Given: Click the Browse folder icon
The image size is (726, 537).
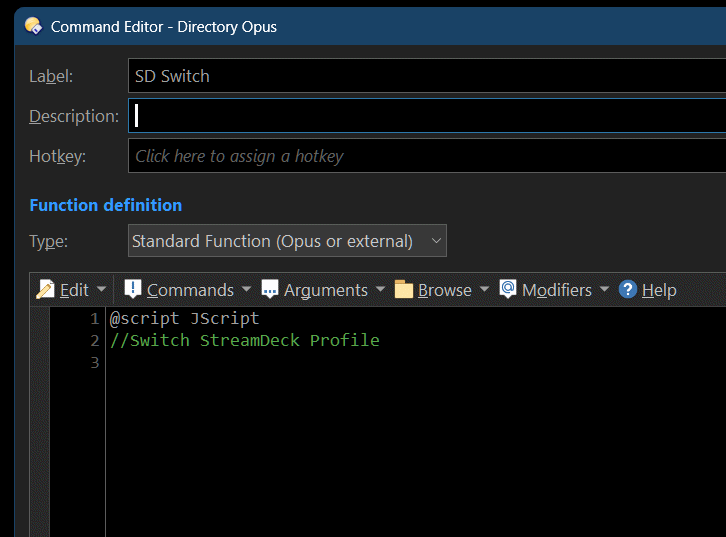Looking at the screenshot, I should point(404,289).
